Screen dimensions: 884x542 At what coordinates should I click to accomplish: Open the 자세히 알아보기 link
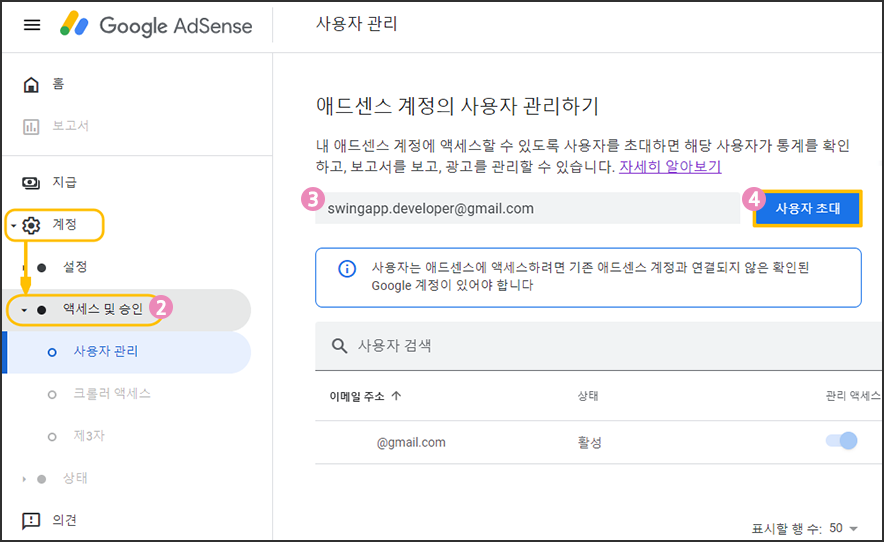click(669, 166)
